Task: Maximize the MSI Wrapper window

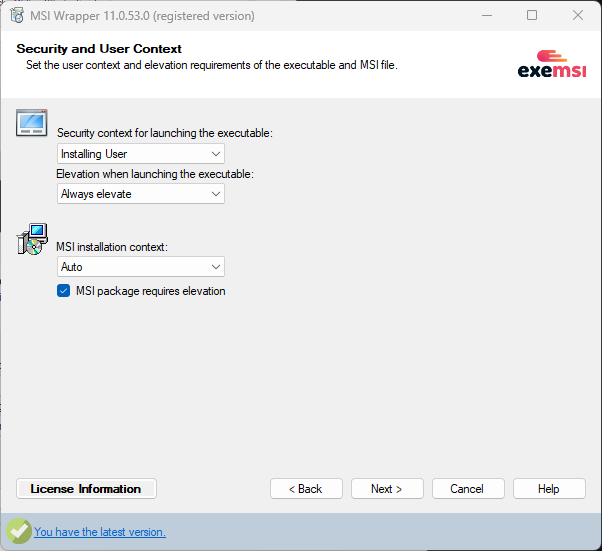Action: click(x=532, y=16)
